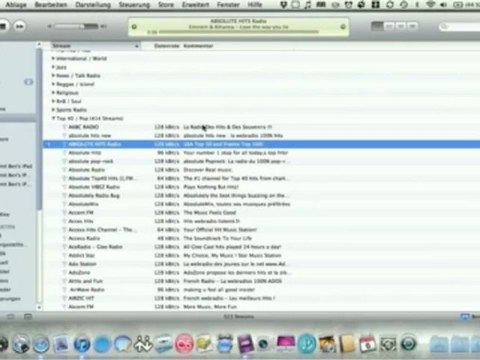Open Time Machine Dock icon
480x360 pixels.
[409, 344]
